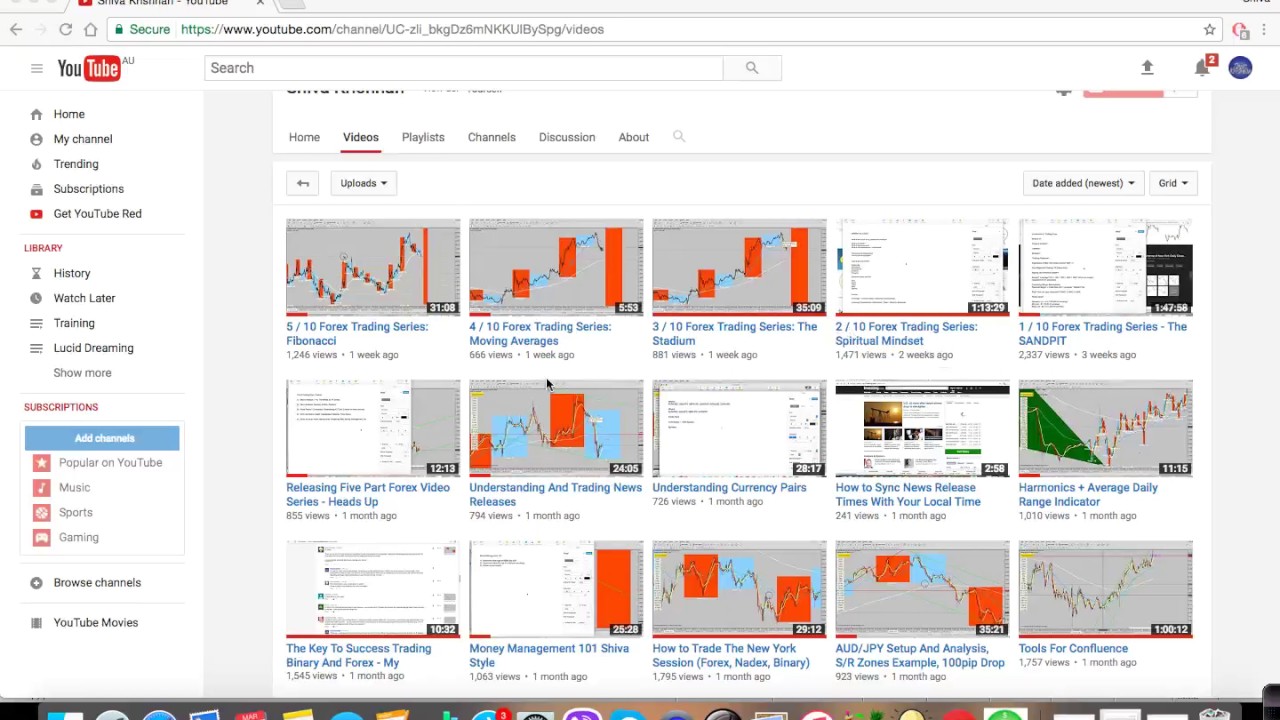Screen dimensions: 1280x720
Task: Open the Training playlist in sidebar
Action: [74, 323]
